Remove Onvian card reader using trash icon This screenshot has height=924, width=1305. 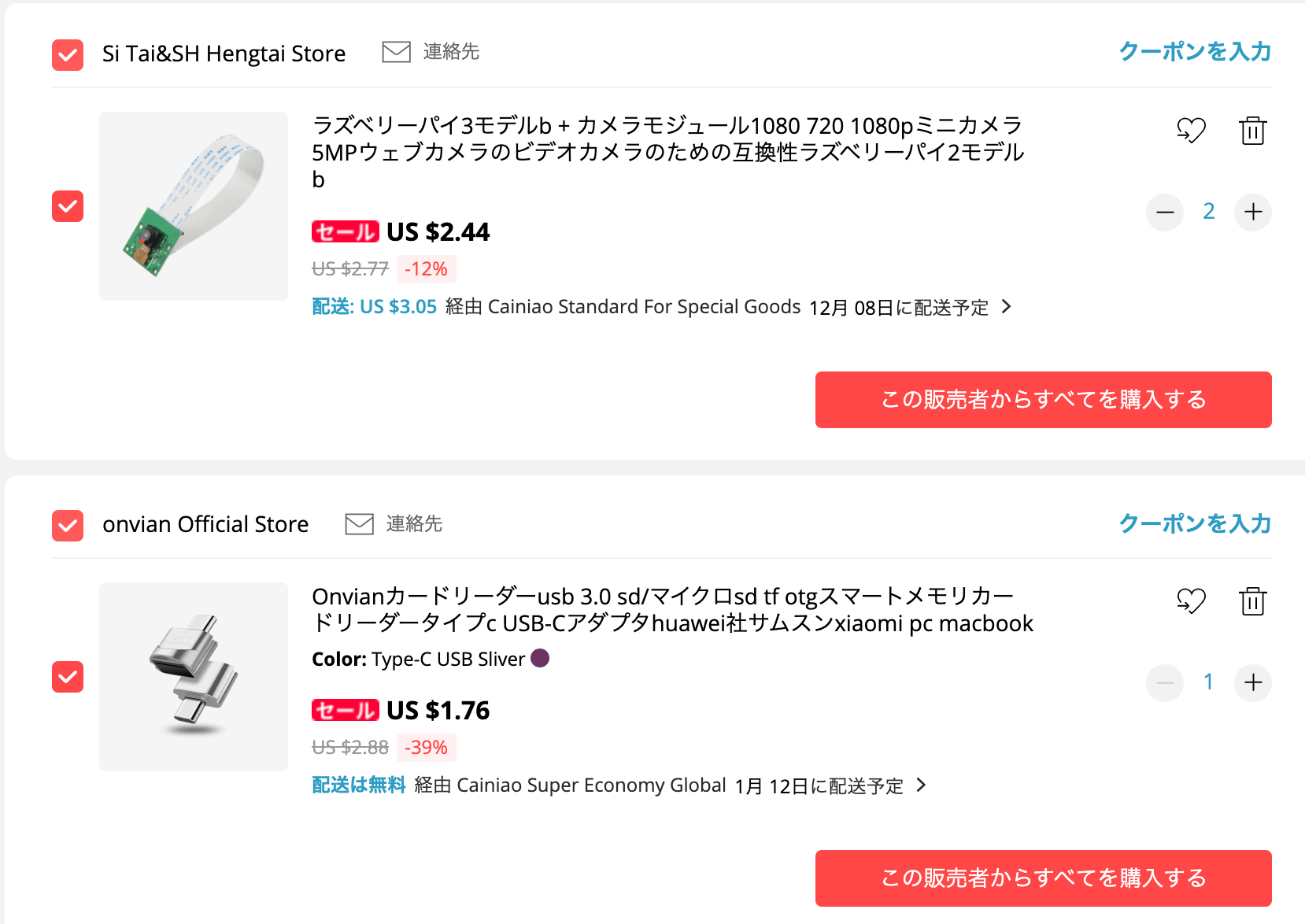point(1252,601)
